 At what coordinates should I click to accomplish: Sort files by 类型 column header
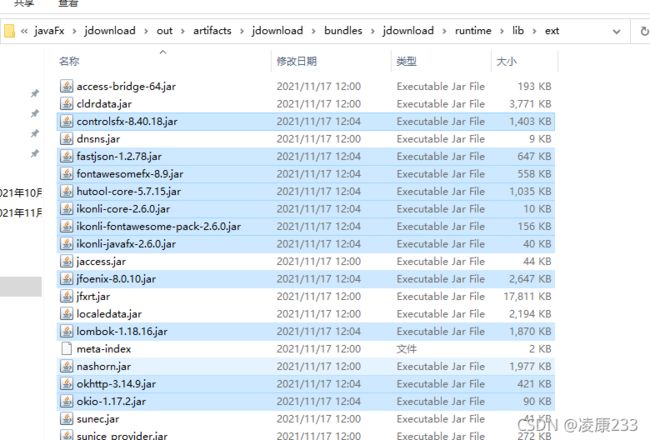click(406, 61)
